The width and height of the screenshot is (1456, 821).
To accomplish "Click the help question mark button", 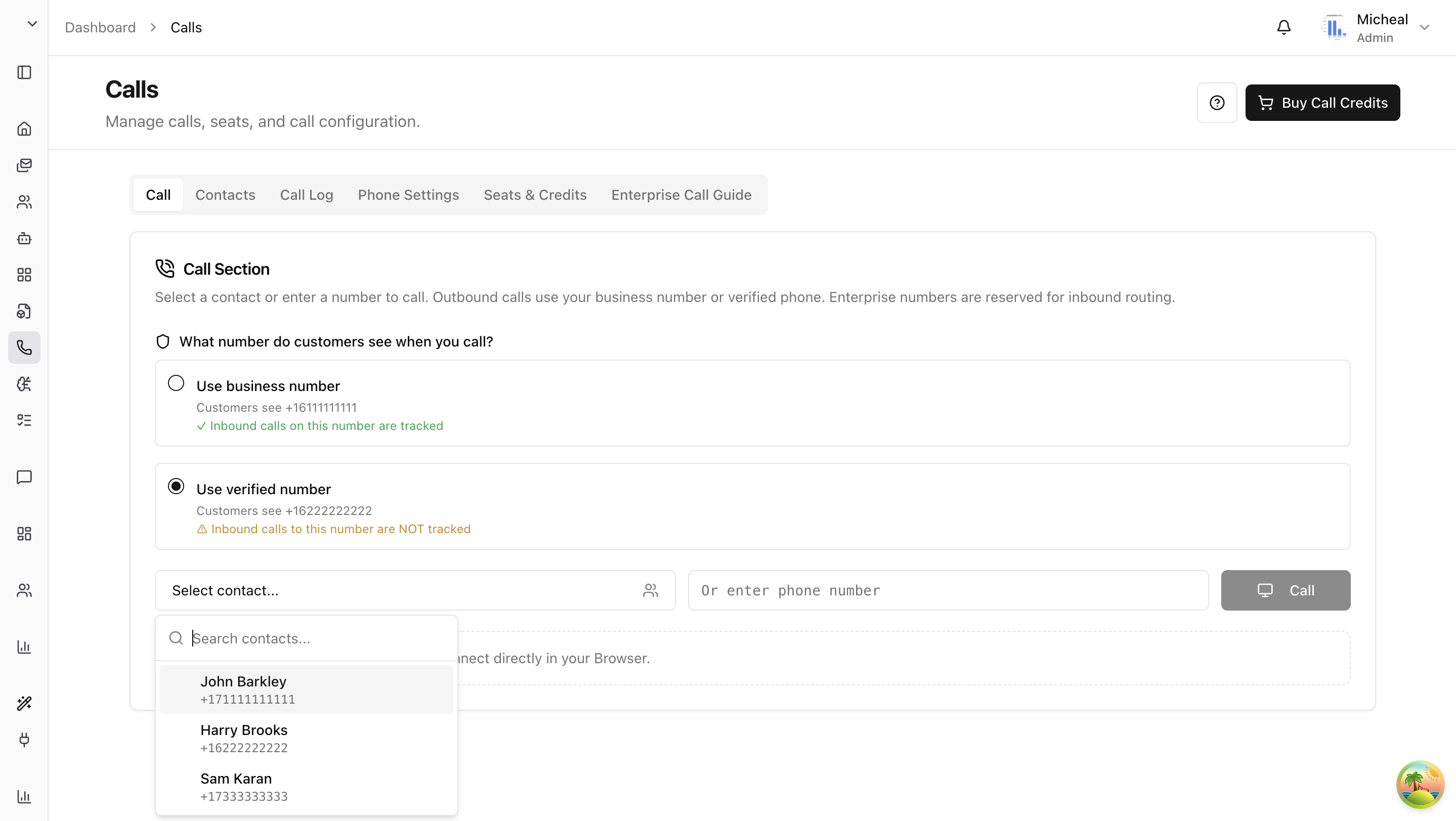I will pos(1217,103).
